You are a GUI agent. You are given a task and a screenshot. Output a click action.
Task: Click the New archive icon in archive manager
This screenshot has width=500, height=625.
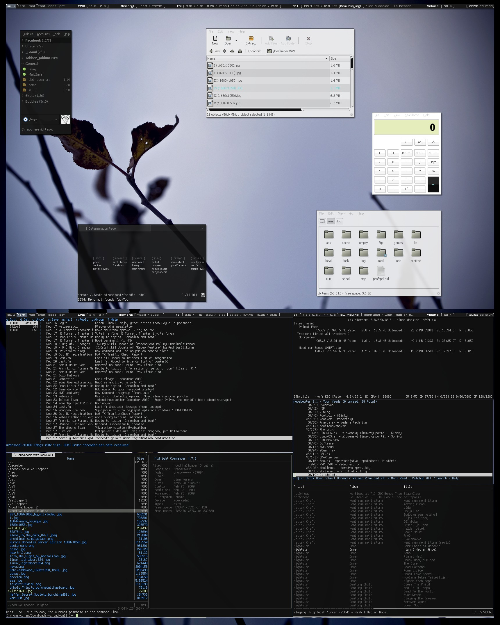[x=215, y=39]
